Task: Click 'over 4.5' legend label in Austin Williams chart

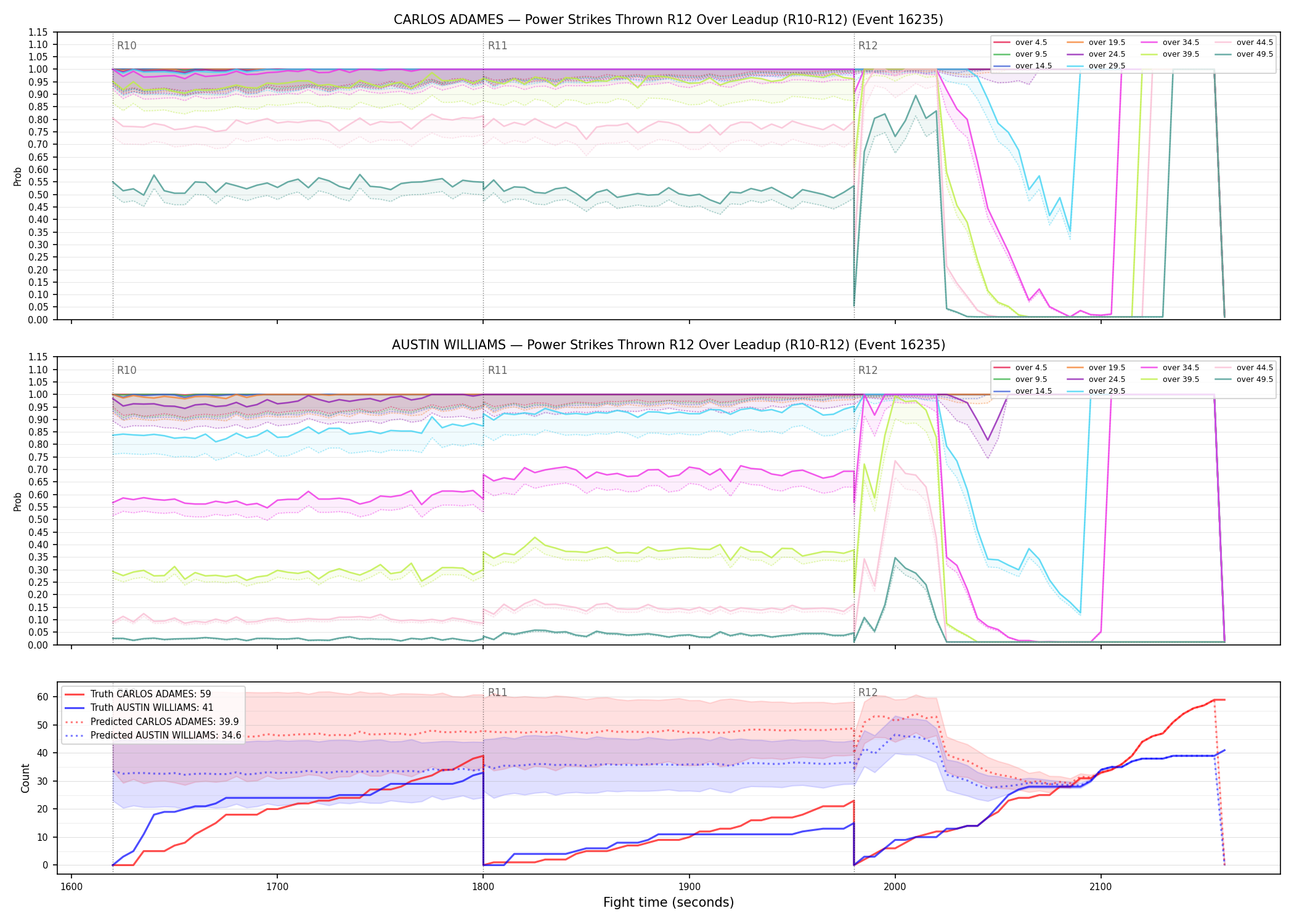Action: [1031, 368]
